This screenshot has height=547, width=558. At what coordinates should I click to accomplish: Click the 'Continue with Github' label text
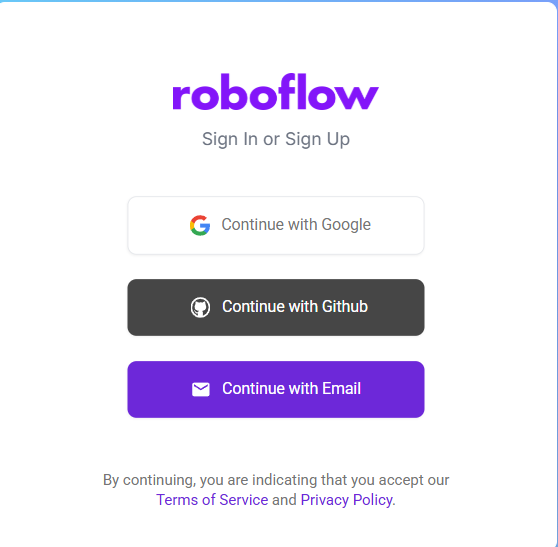(295, 306)
